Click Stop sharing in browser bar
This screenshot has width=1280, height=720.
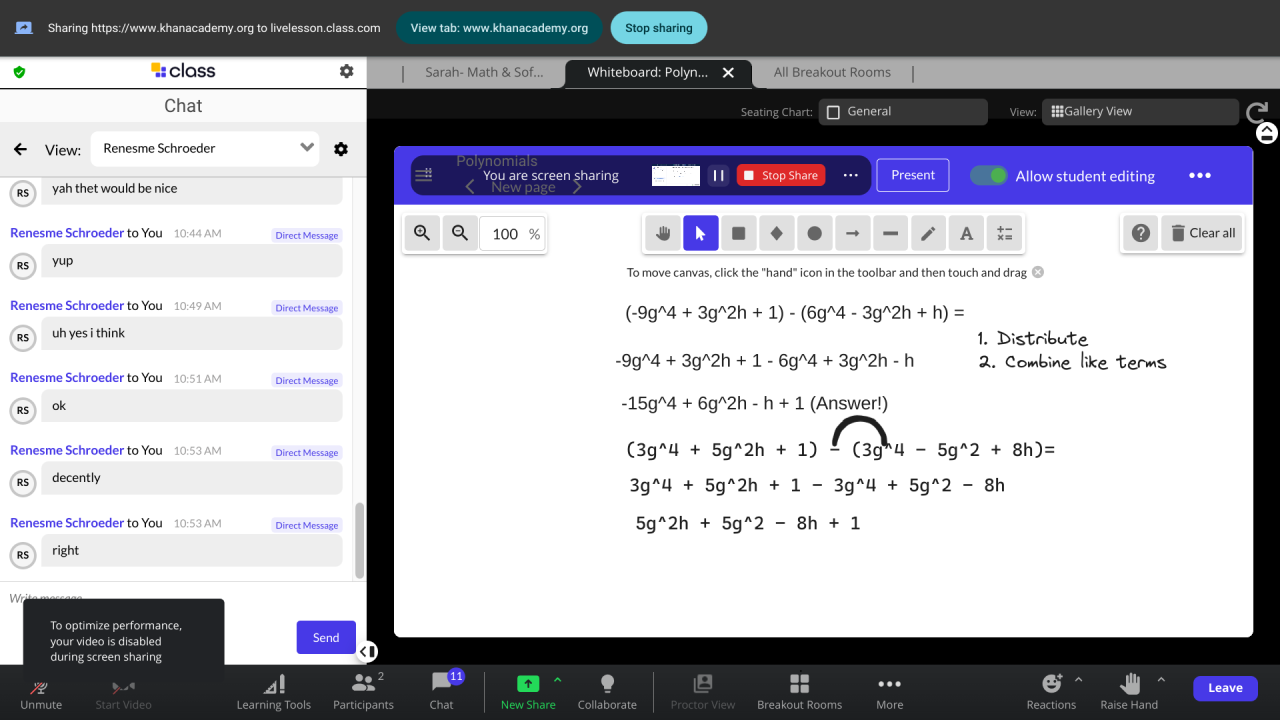(659, 28)
